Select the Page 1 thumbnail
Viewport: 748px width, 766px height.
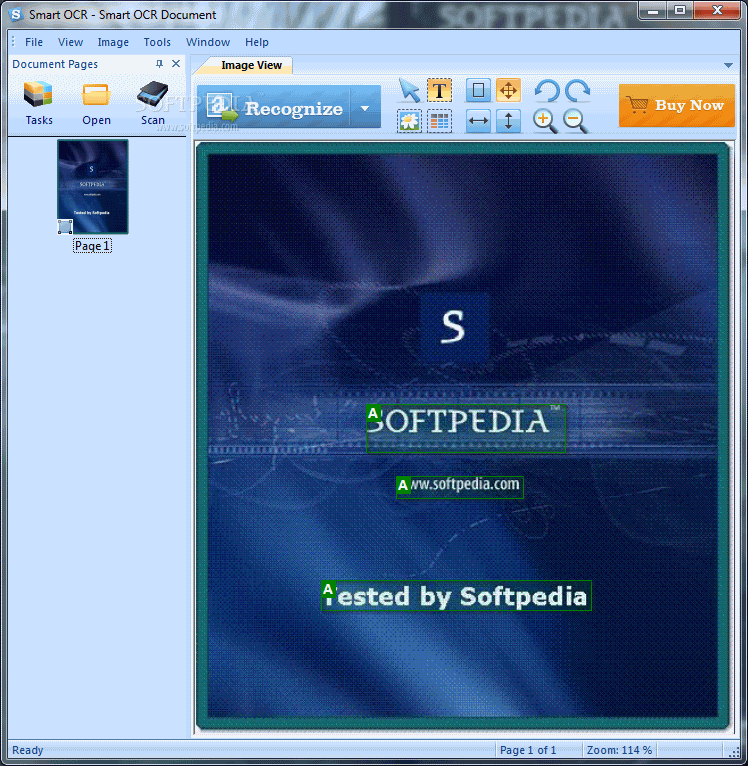click(93, 186)
